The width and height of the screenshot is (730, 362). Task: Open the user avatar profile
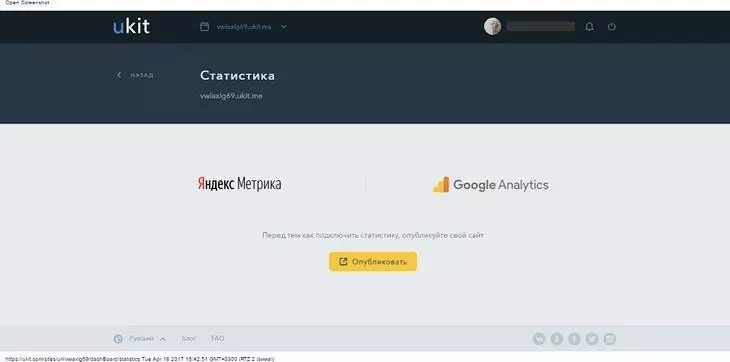tap(493, 27)
